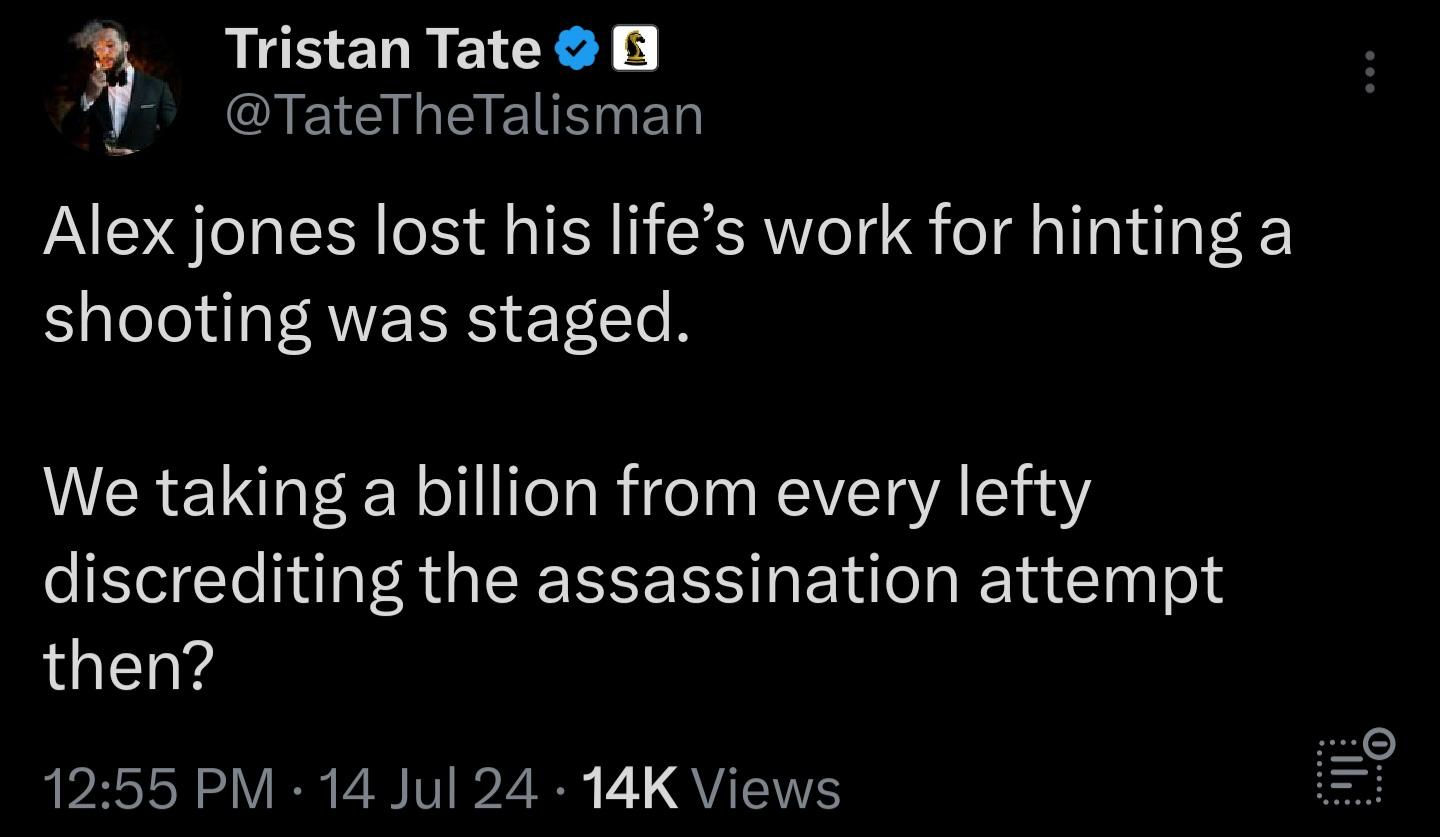Click the final word "then?" in tweet

click(x=129, y=666)
